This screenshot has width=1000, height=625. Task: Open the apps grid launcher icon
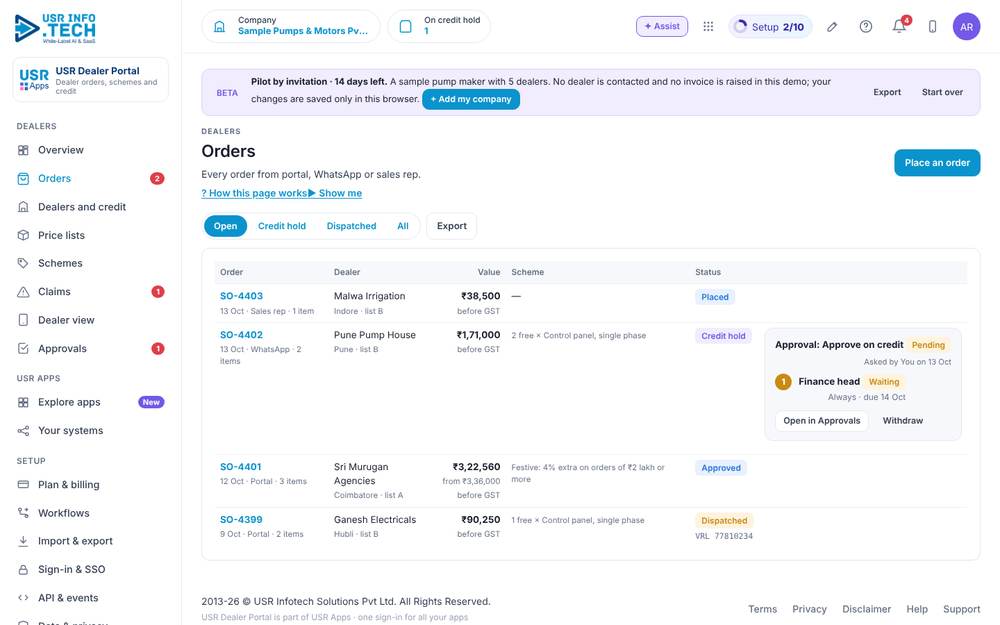708,27
